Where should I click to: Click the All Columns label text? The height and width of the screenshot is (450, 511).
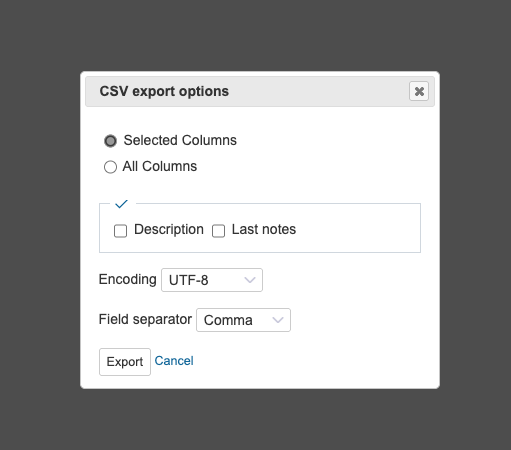(160, 166)
